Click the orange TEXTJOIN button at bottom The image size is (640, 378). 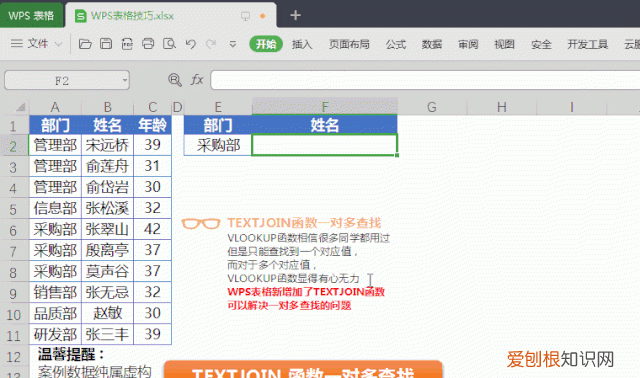click(x=303, y=369)
